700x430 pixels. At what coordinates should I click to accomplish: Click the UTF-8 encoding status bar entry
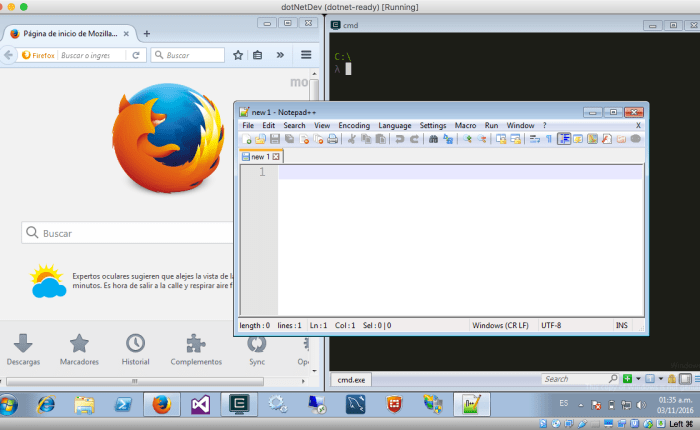pyautogui.click(x=551, y=326)
